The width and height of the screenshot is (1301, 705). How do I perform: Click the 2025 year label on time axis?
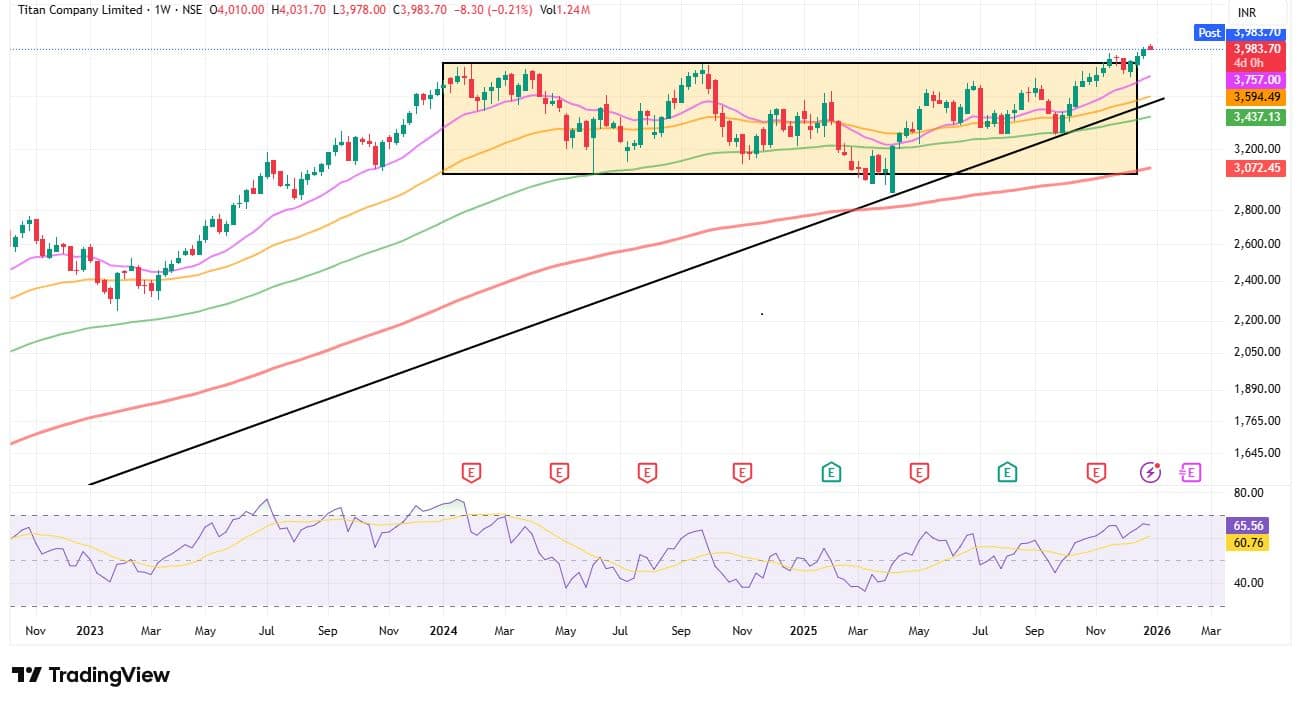click(x=803, y=632)
